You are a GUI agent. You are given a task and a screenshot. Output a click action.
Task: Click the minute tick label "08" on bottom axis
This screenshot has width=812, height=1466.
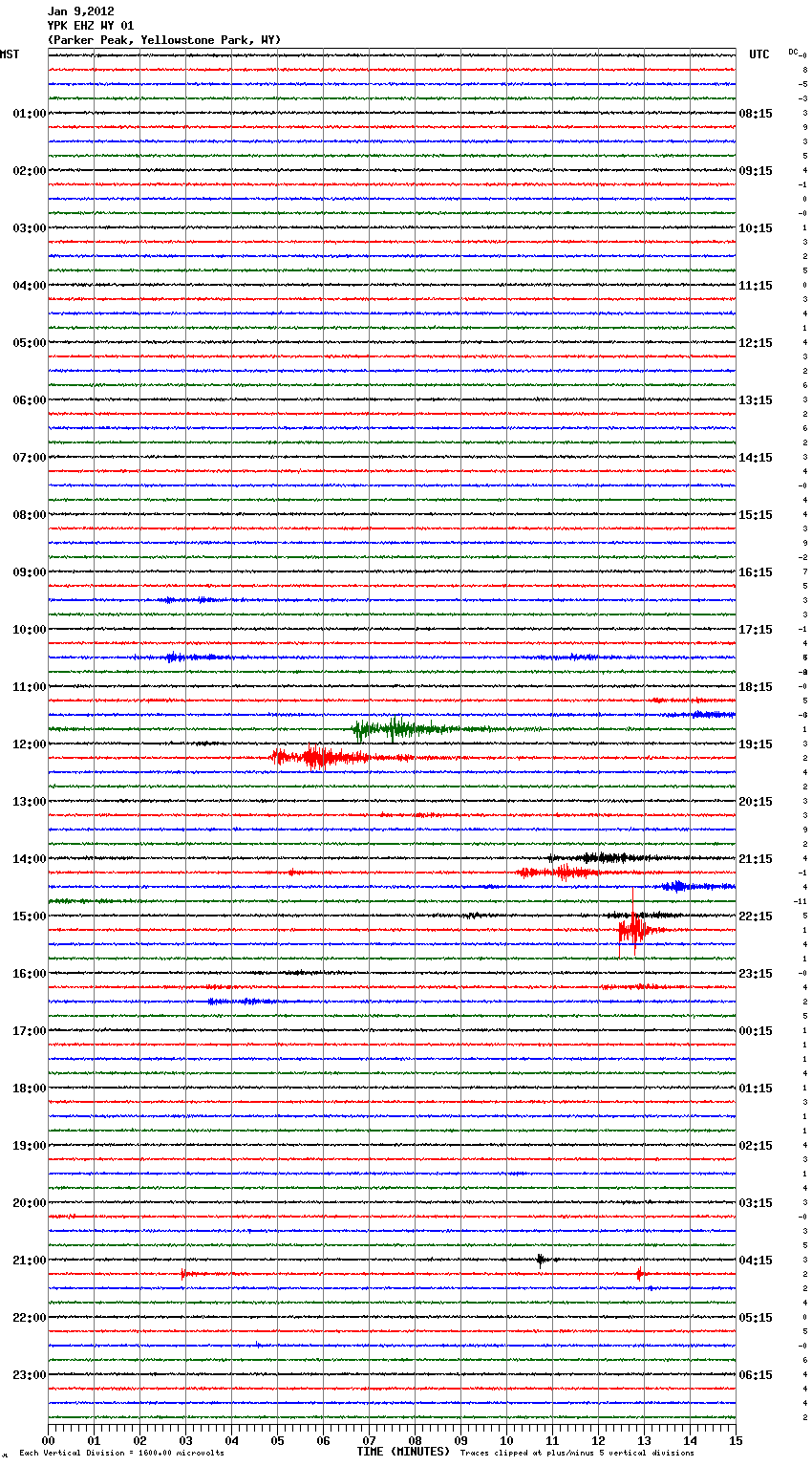415,1440
